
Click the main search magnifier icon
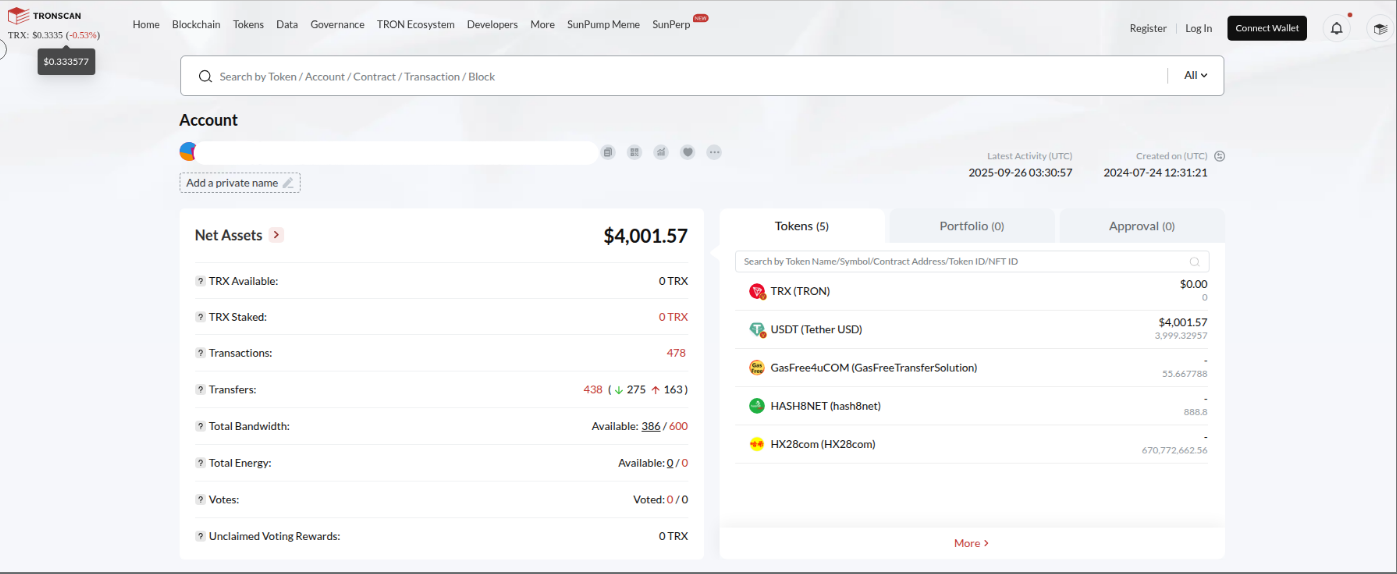coord(205,76)
